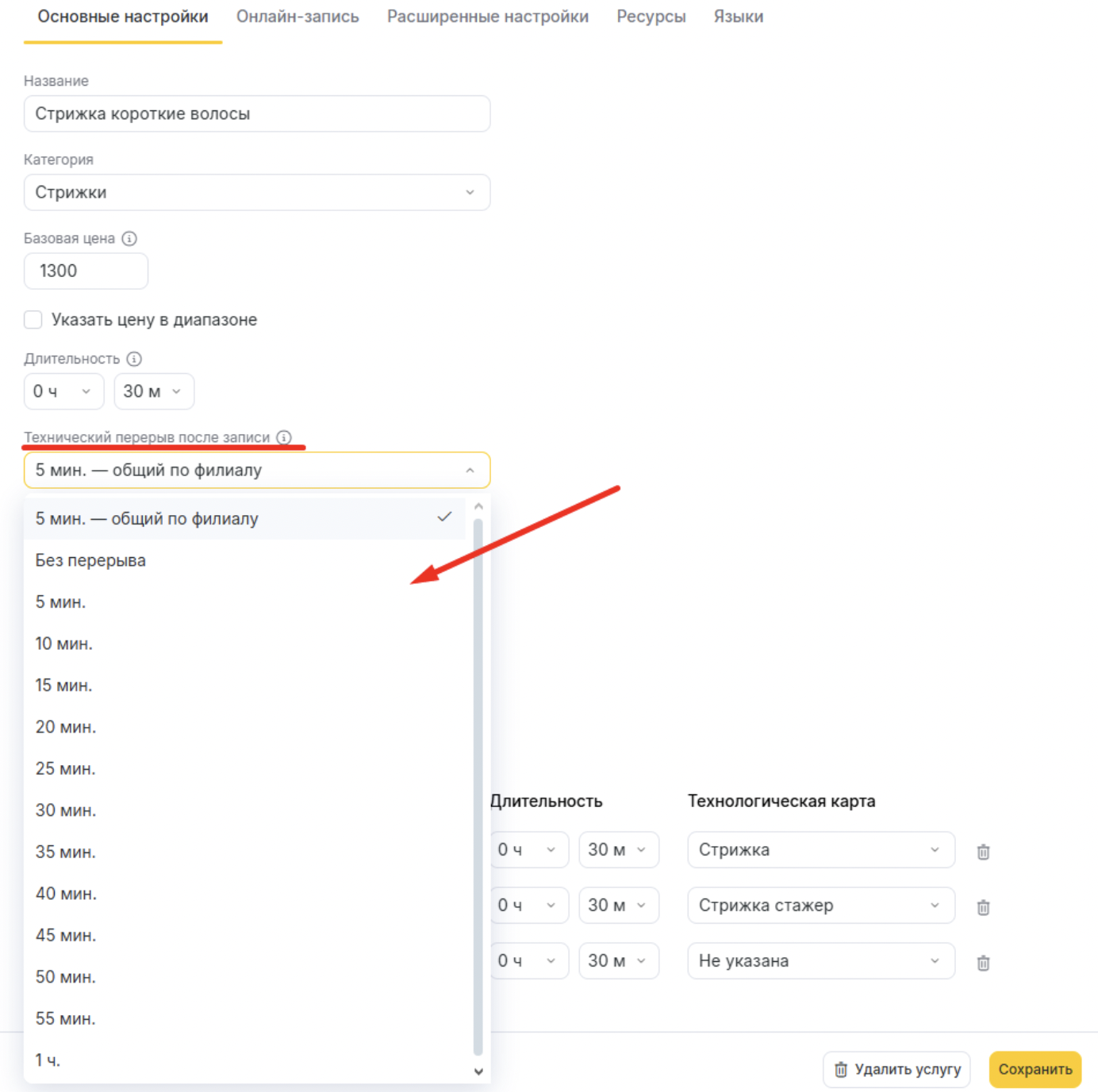Click info icon beside Длительность label
This screenshot has width=1098, height=1092.
pos(134,359)
